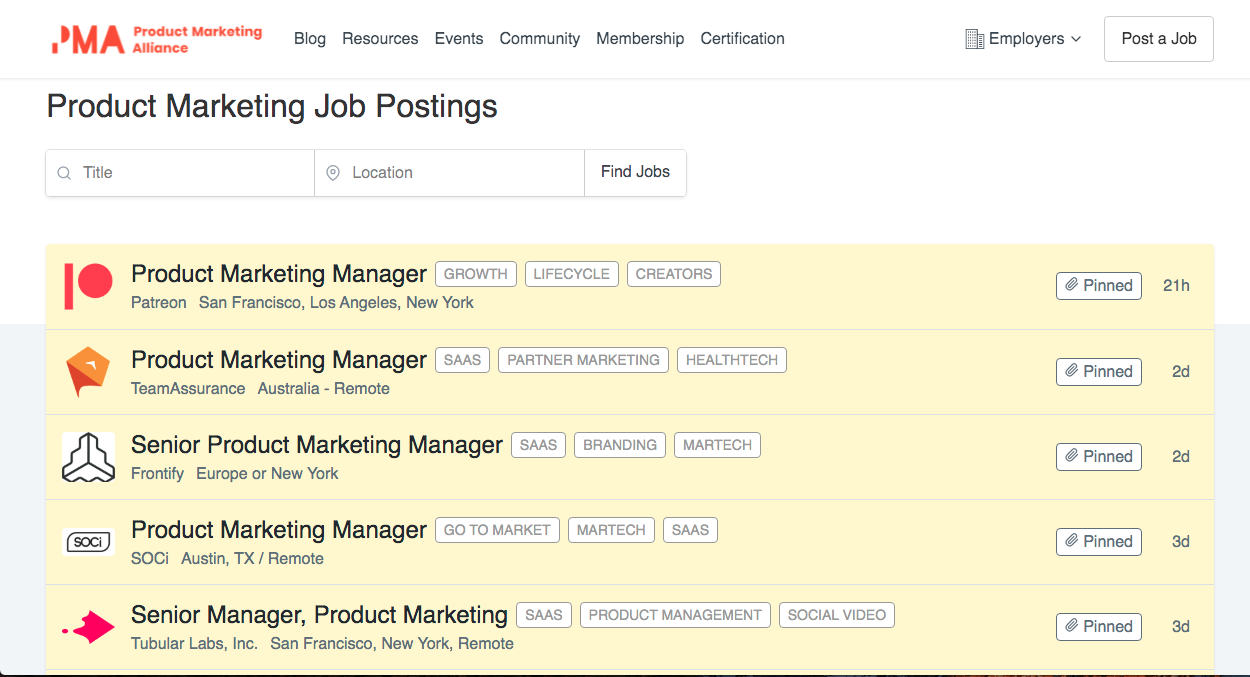Select the HEALTHTECH tag
The width and height of the screenshot is (1250, 677).
[732, 360]
